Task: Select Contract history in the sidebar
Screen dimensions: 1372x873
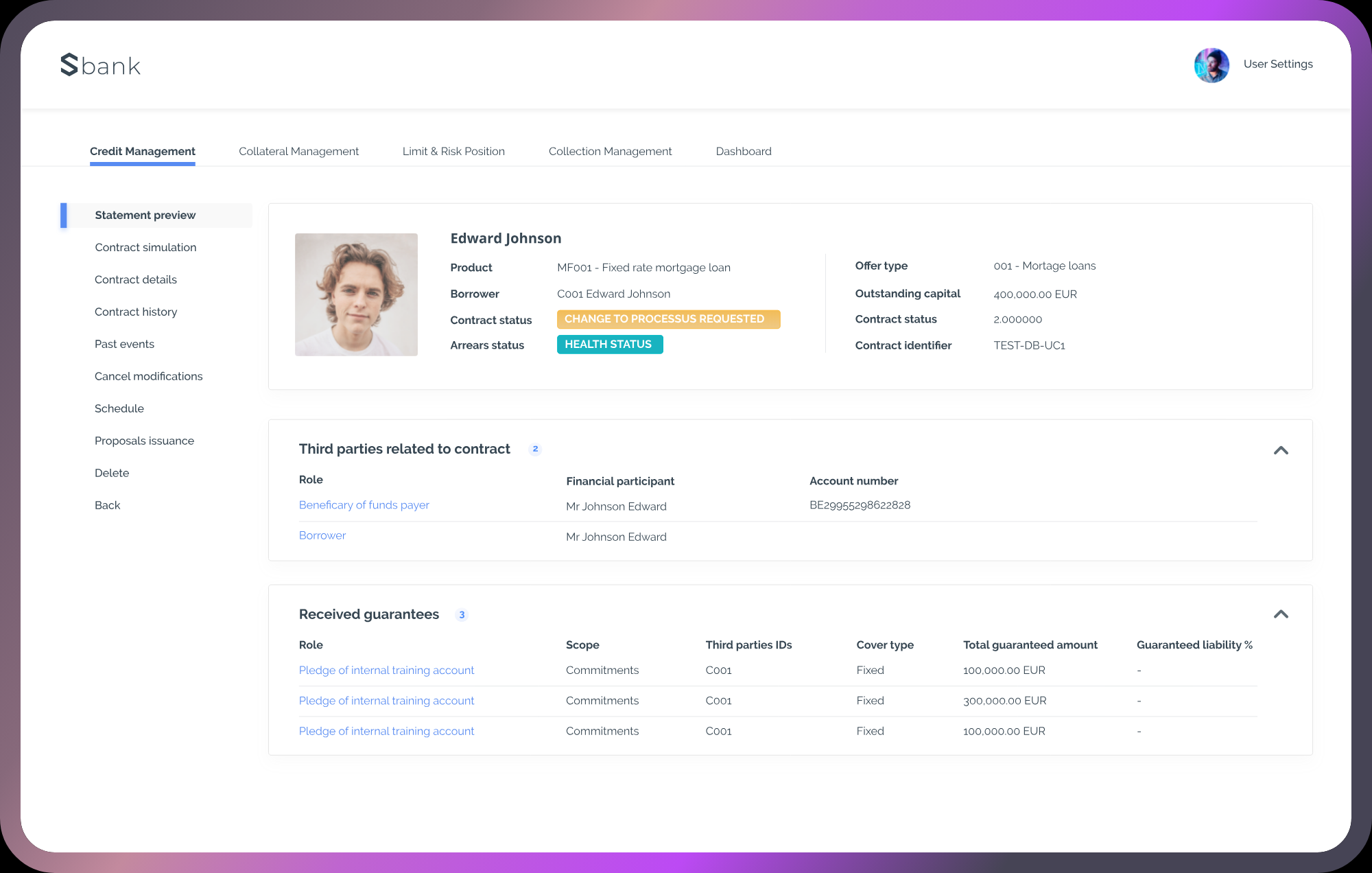Action: [x=136, y=312]
